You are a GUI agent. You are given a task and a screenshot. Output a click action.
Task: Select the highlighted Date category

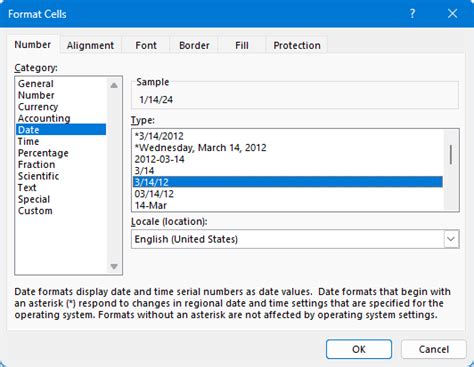[x=61, y=130]
